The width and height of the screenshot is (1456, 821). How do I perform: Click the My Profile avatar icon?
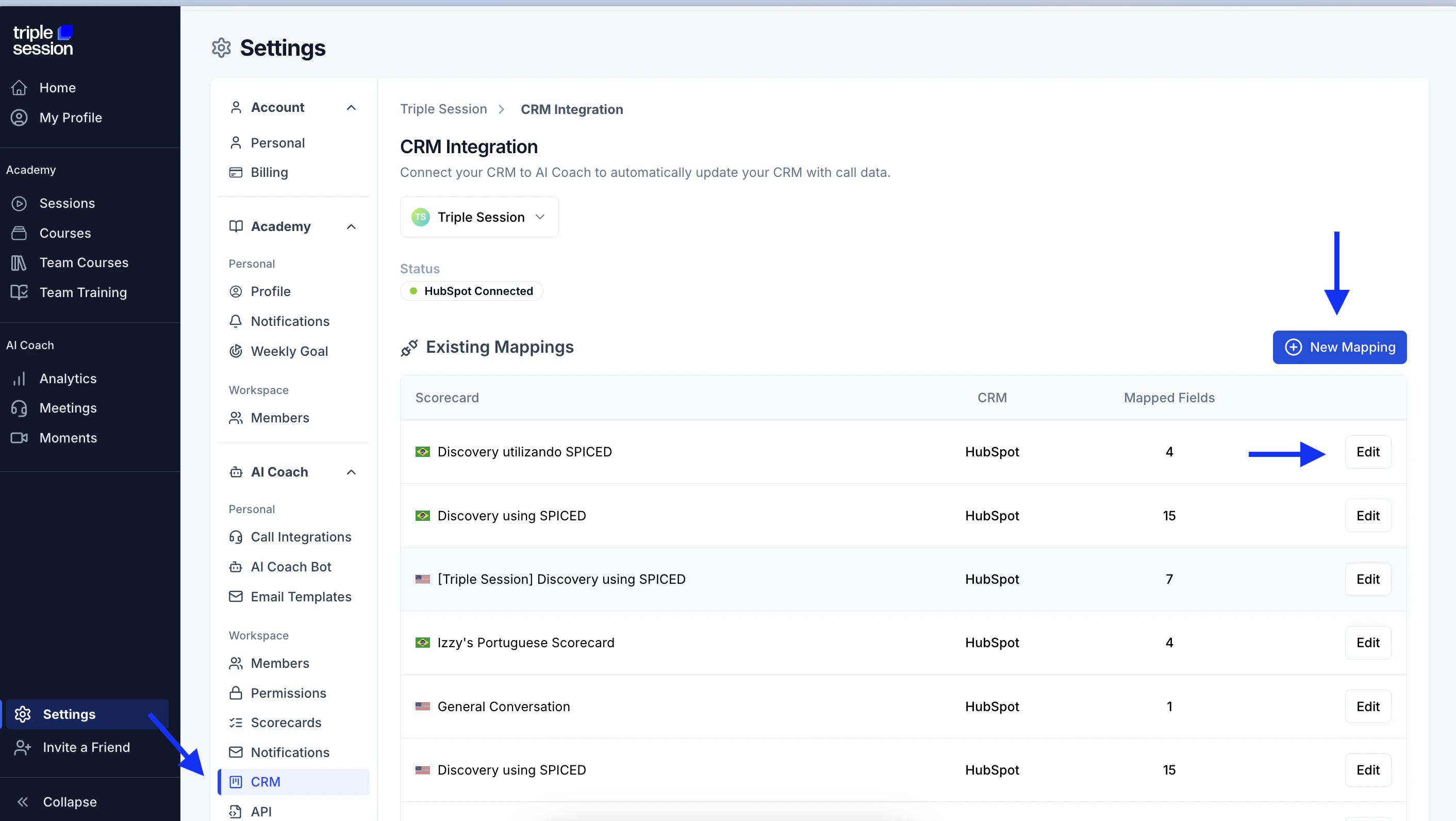click(x=19, y=118)
